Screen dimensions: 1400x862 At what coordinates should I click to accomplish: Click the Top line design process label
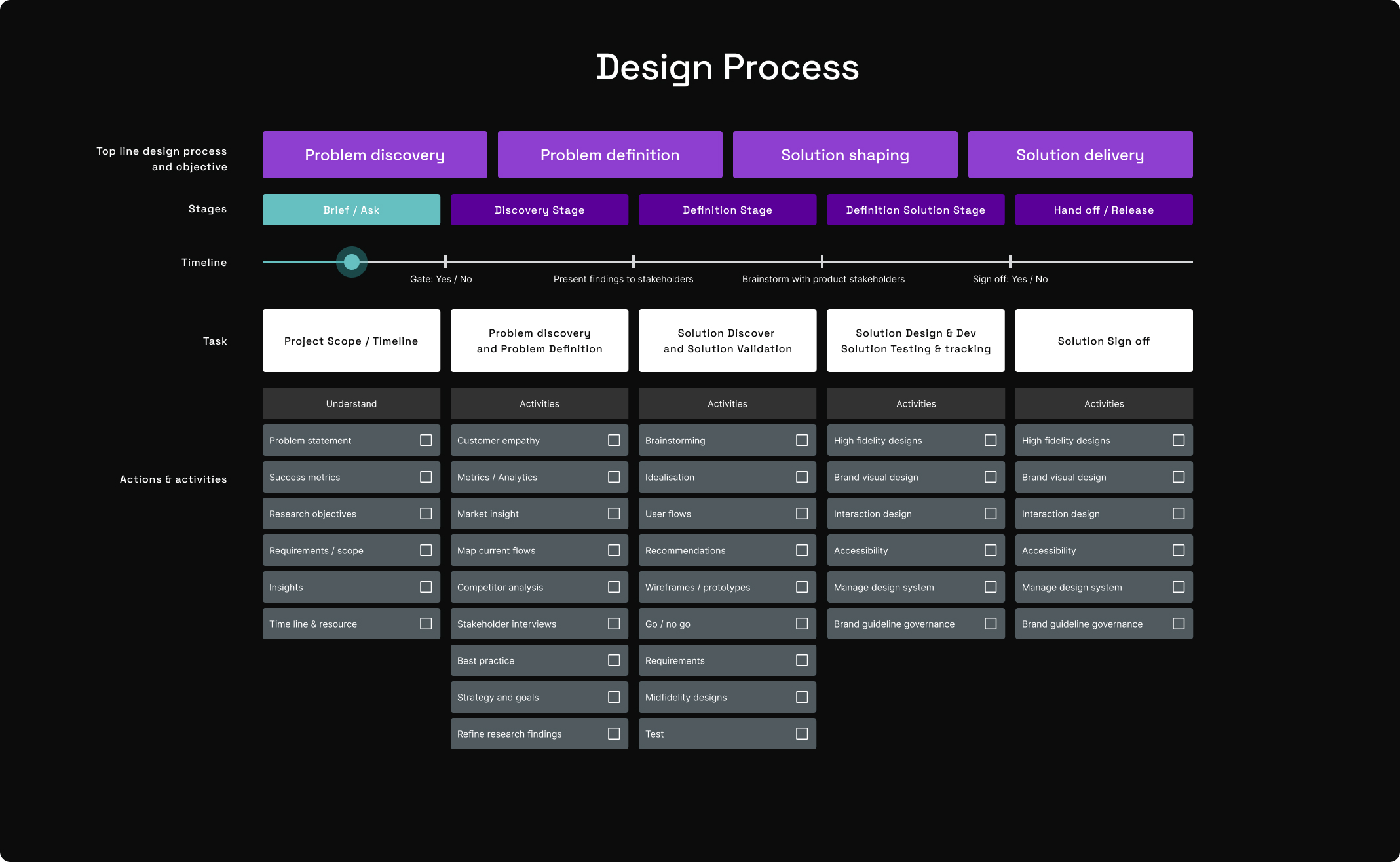[162, 159]
